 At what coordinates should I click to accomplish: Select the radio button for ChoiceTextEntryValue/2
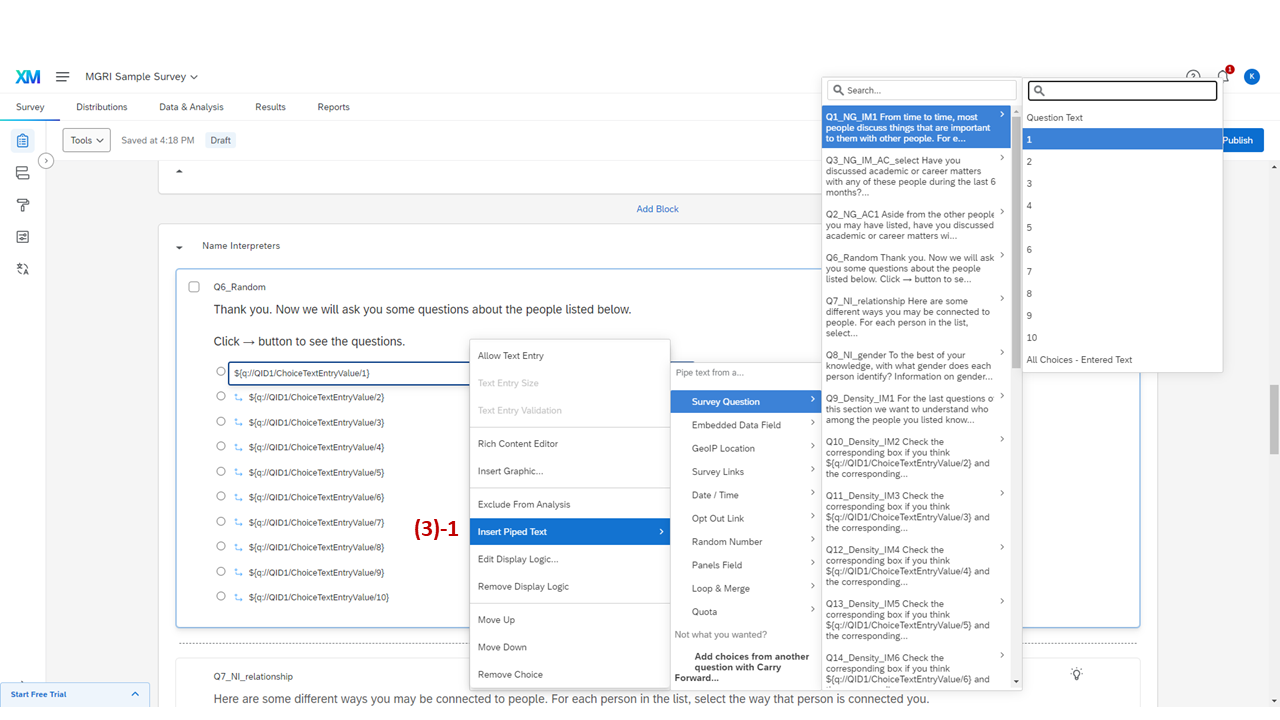click(x=221, y=397)
